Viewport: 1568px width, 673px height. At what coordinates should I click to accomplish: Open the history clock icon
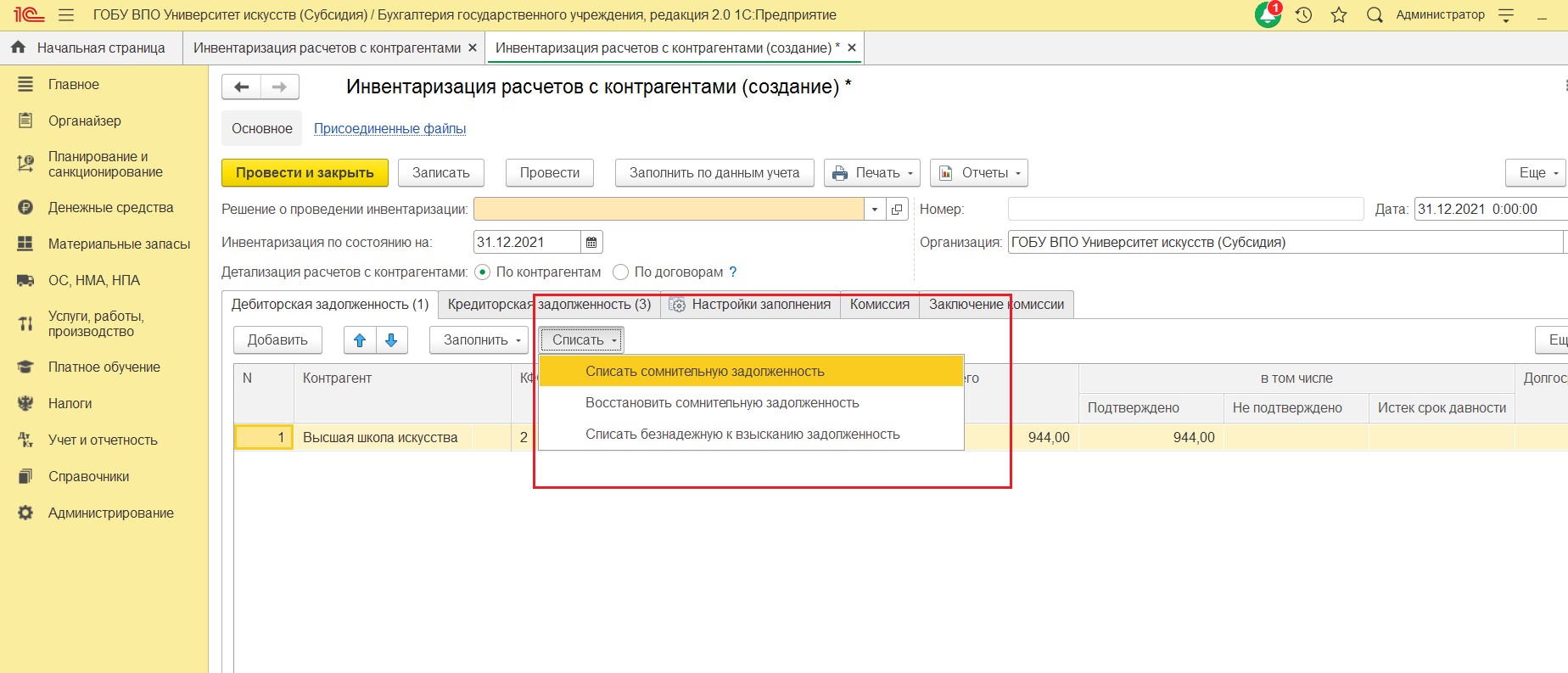pyautogui.click(x=1304, y=15)
